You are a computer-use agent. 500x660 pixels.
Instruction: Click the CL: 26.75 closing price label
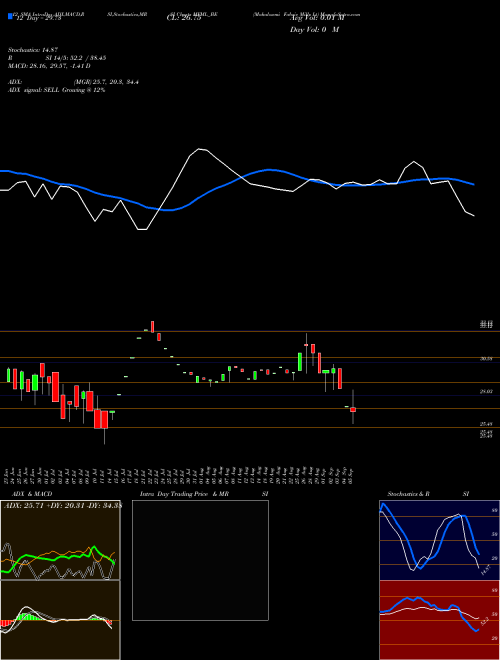[184, 18]
